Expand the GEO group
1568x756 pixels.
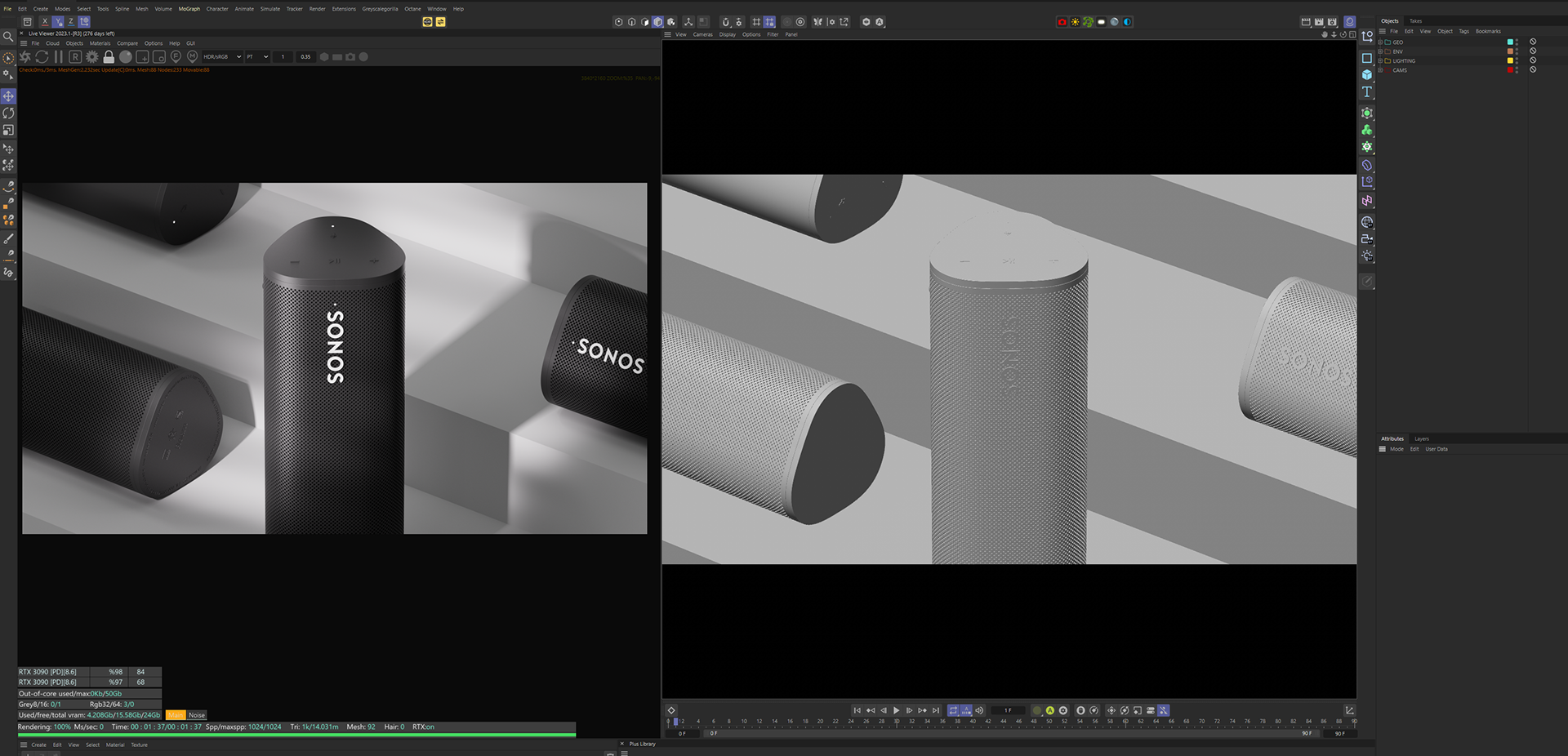point(1380,42)
